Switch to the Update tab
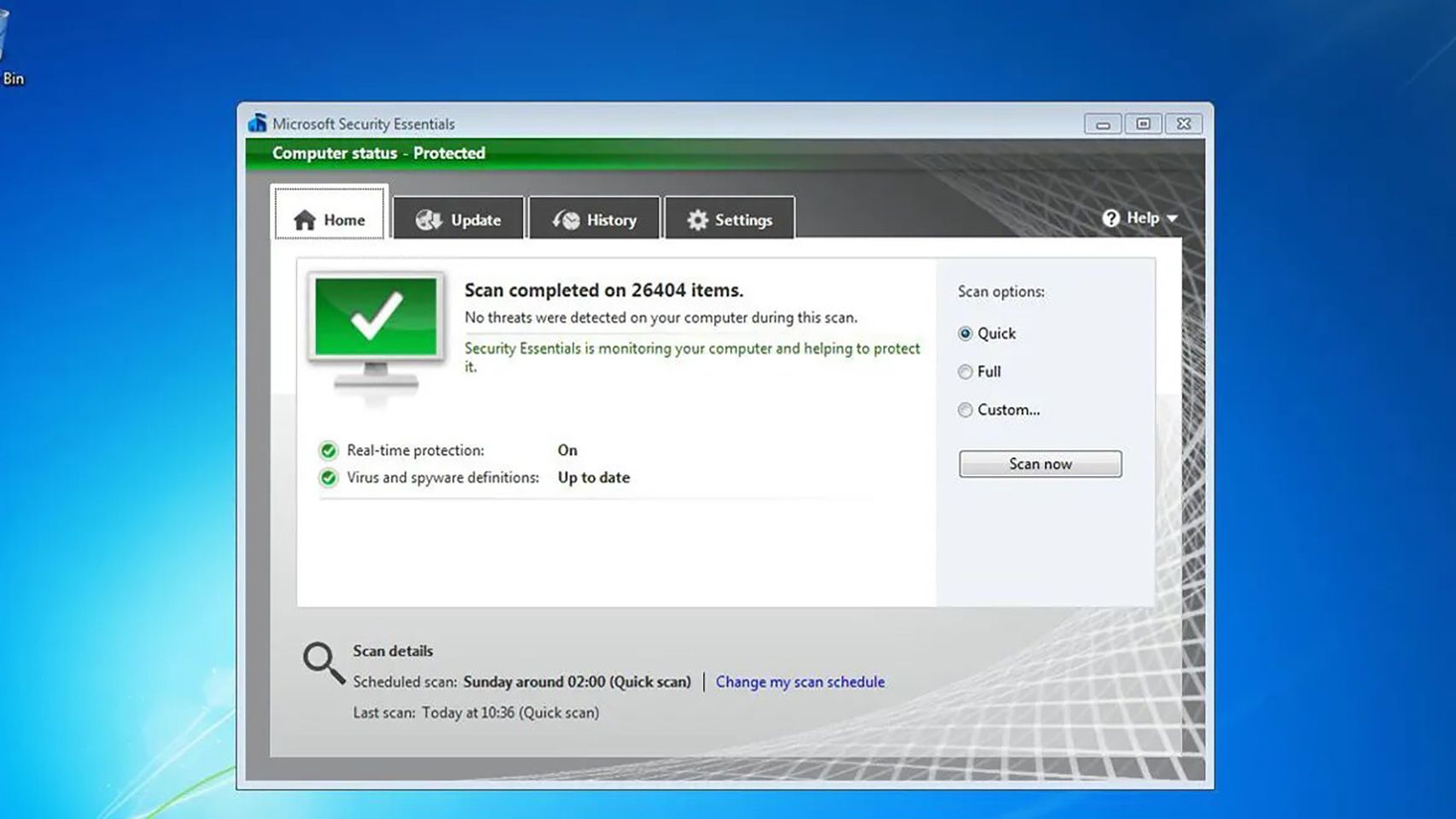 pyautogui.click(x=458, y=218)
